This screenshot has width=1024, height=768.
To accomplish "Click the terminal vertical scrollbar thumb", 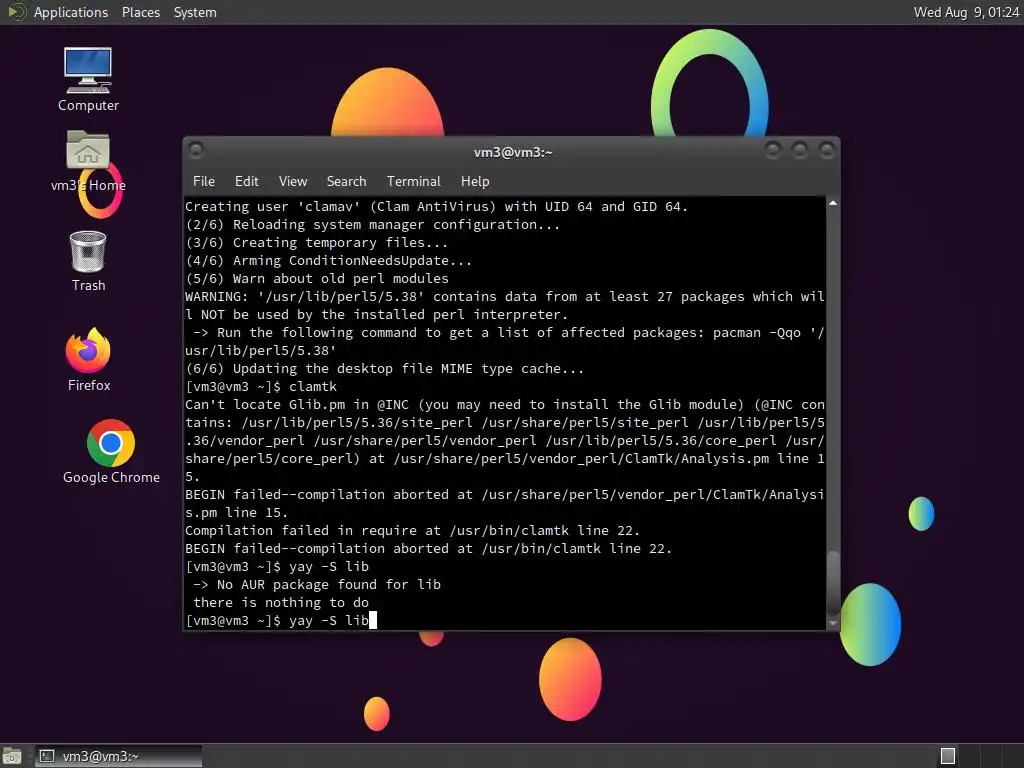I will [833, 582].
